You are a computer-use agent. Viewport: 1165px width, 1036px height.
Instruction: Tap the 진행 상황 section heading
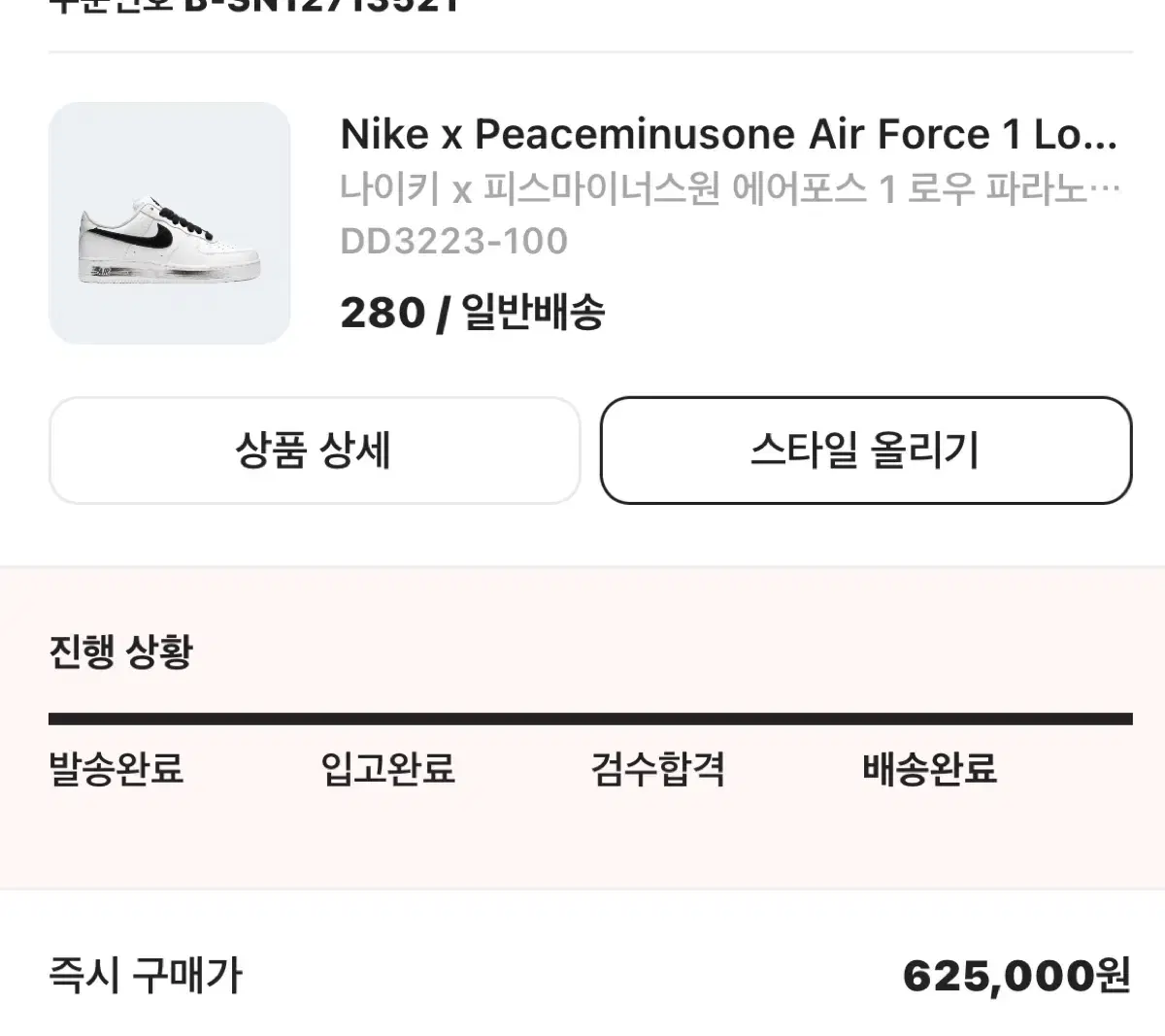coord(120,652)
